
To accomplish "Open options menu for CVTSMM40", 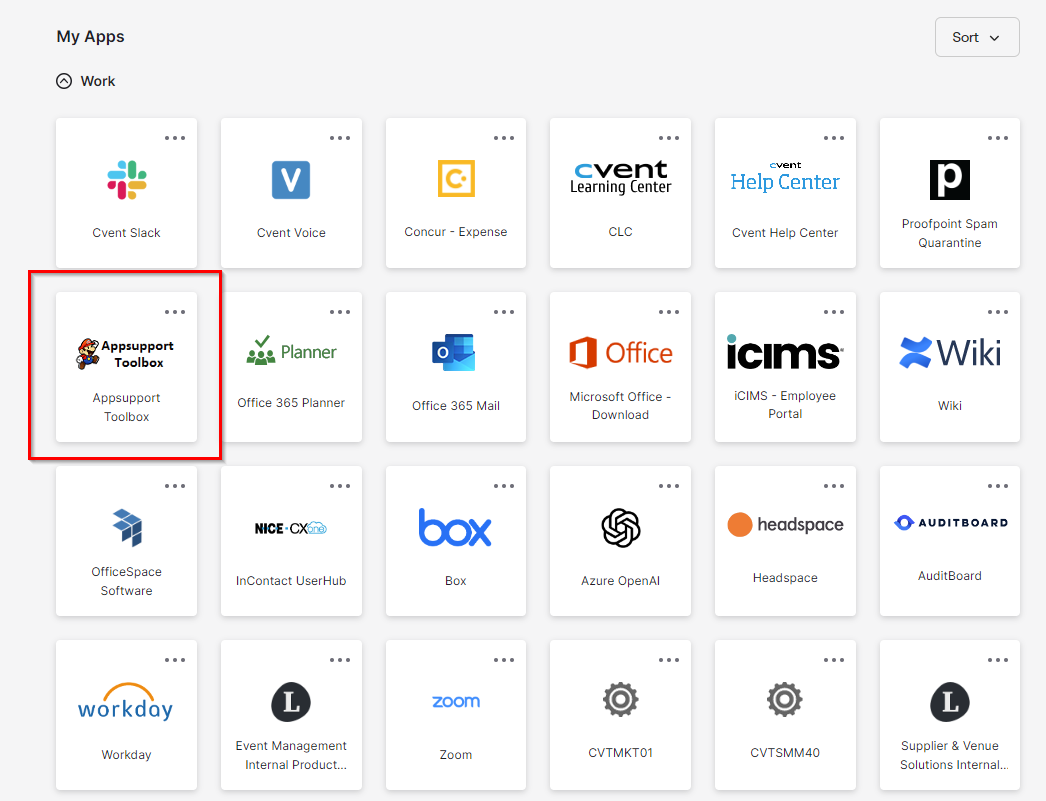I will tap(833, 660).
